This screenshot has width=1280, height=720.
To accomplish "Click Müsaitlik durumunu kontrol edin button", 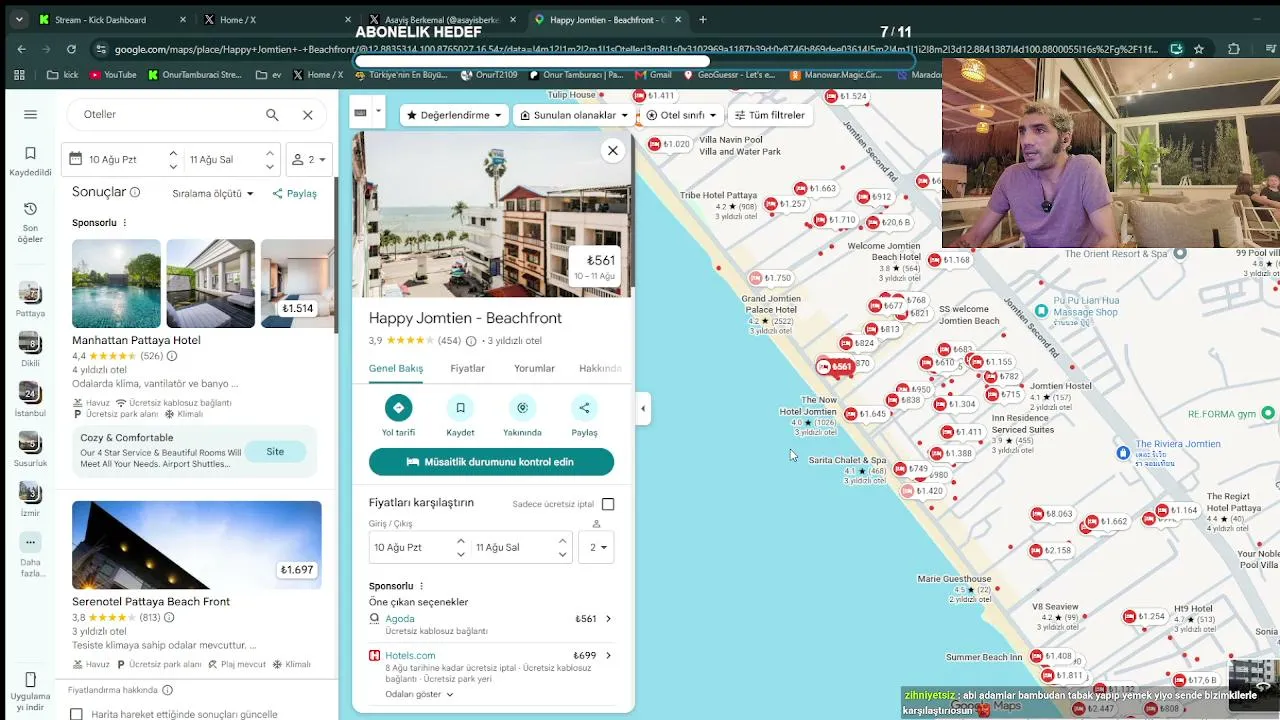I will point(491,462).
